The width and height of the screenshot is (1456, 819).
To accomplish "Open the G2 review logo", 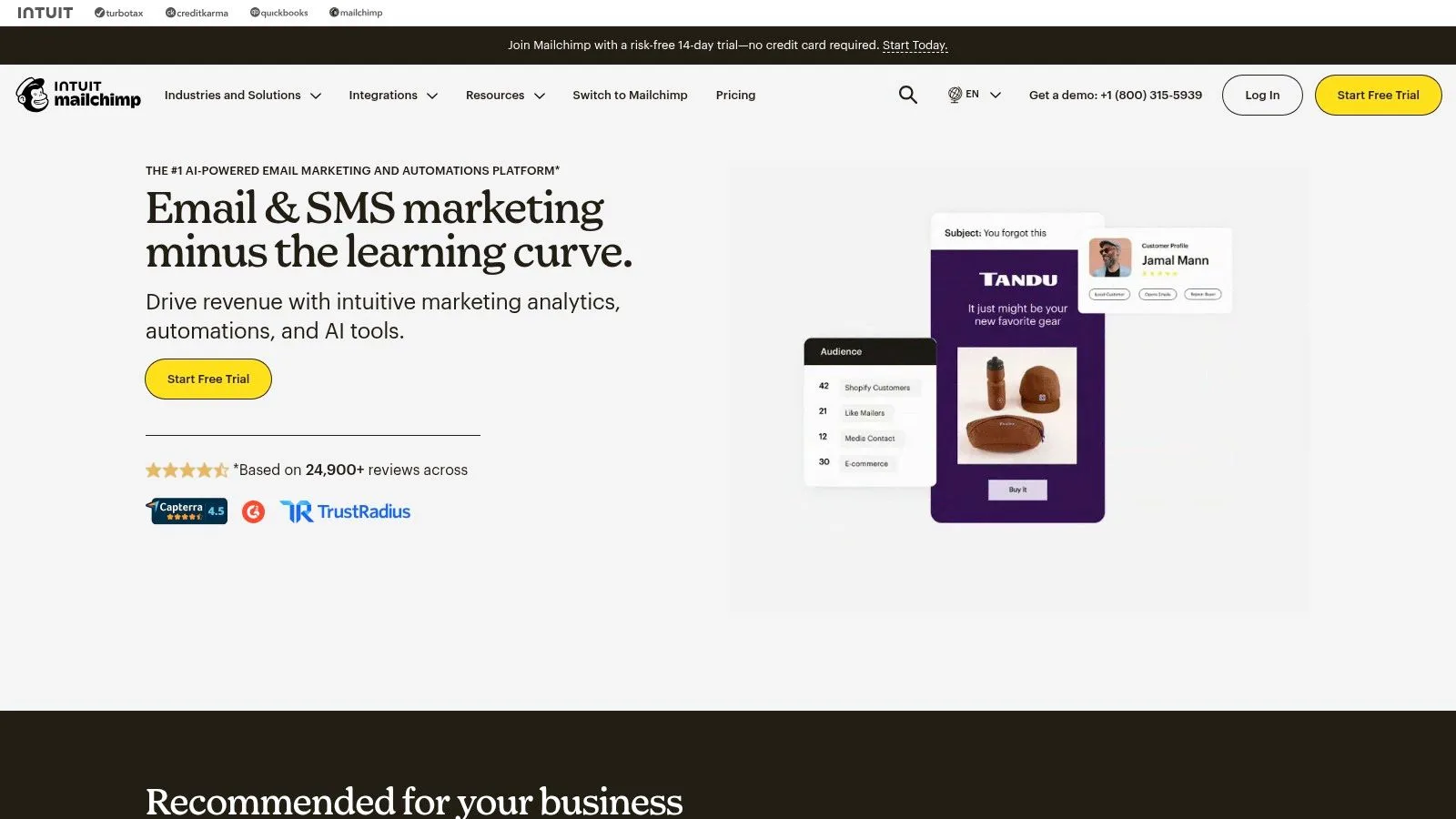I will 253,511.
